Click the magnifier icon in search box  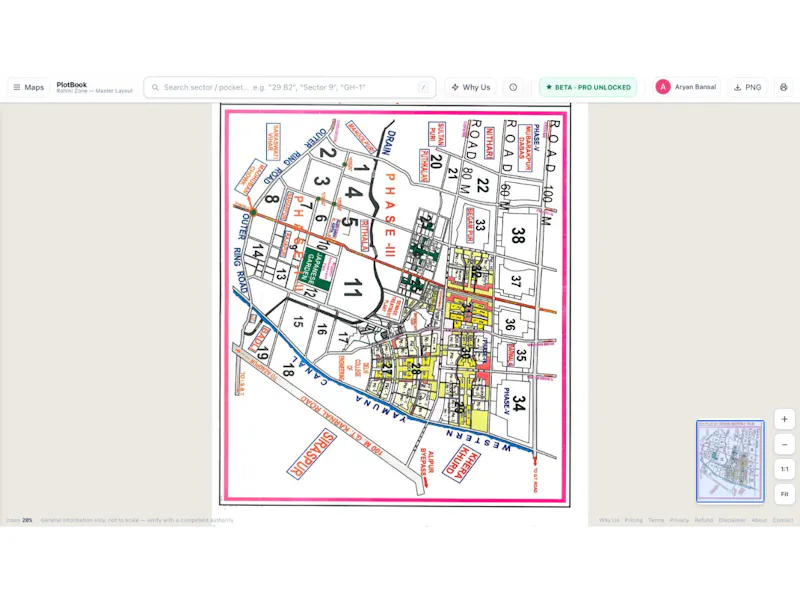click(x=155, y=87)
